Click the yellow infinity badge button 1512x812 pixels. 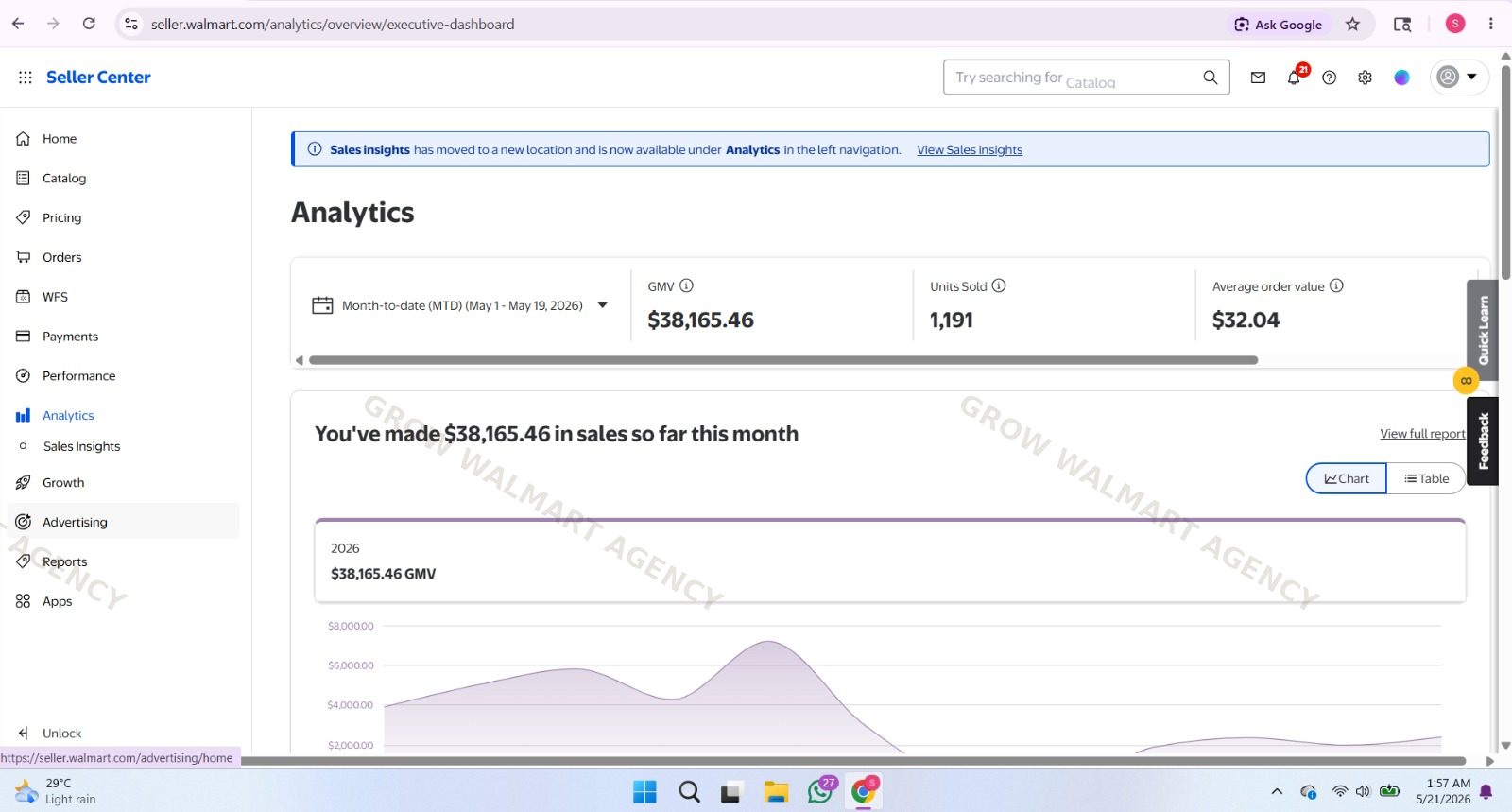click(x=1466, y=381)
